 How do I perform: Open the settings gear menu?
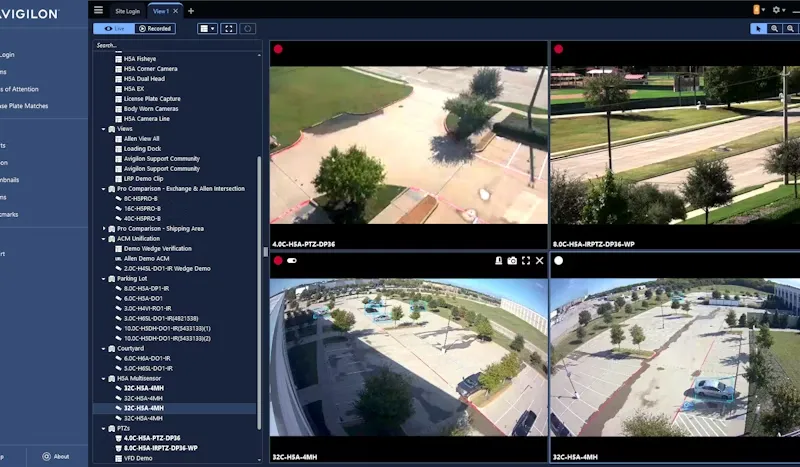776,10
